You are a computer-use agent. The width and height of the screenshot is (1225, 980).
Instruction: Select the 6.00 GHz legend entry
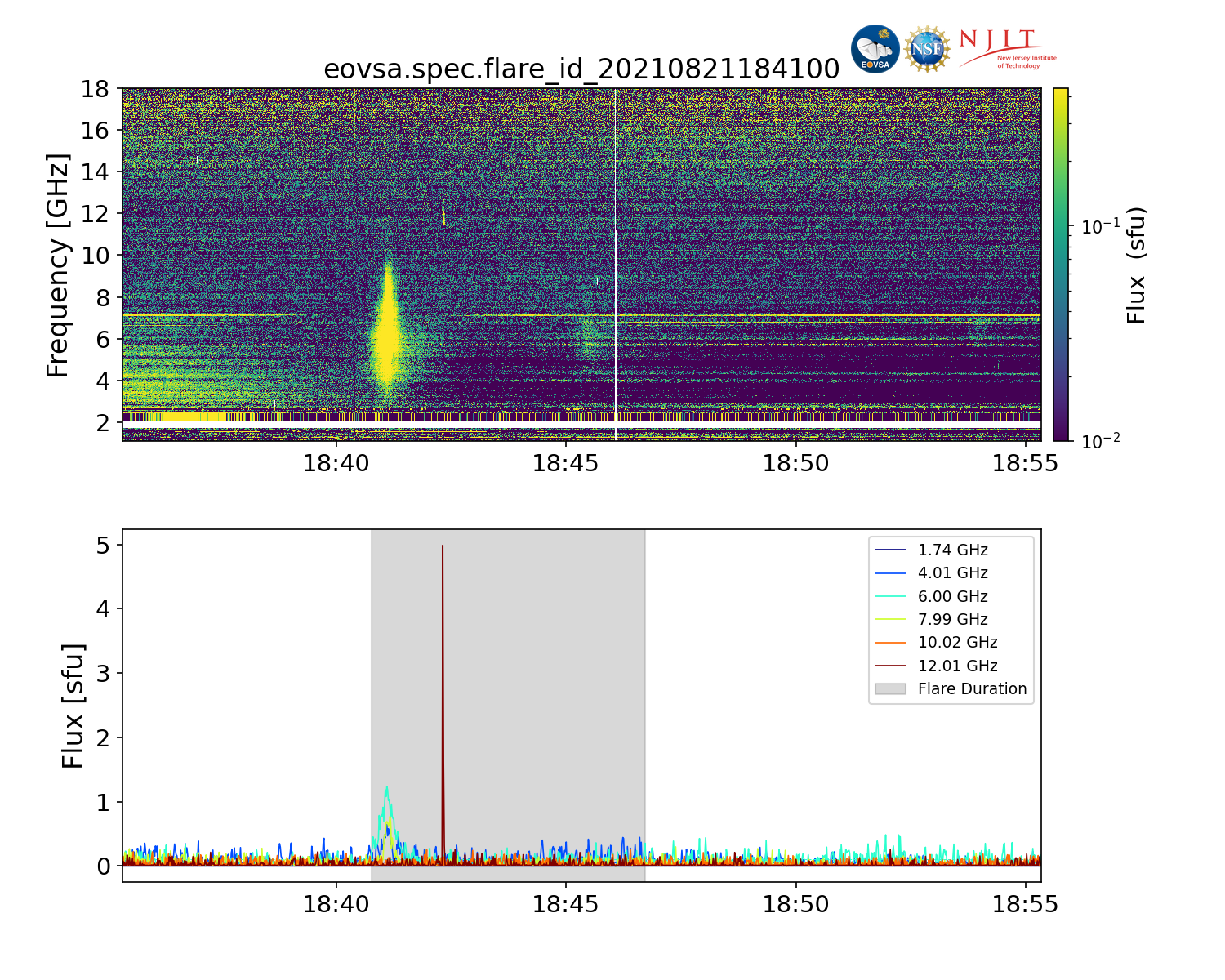951,597
